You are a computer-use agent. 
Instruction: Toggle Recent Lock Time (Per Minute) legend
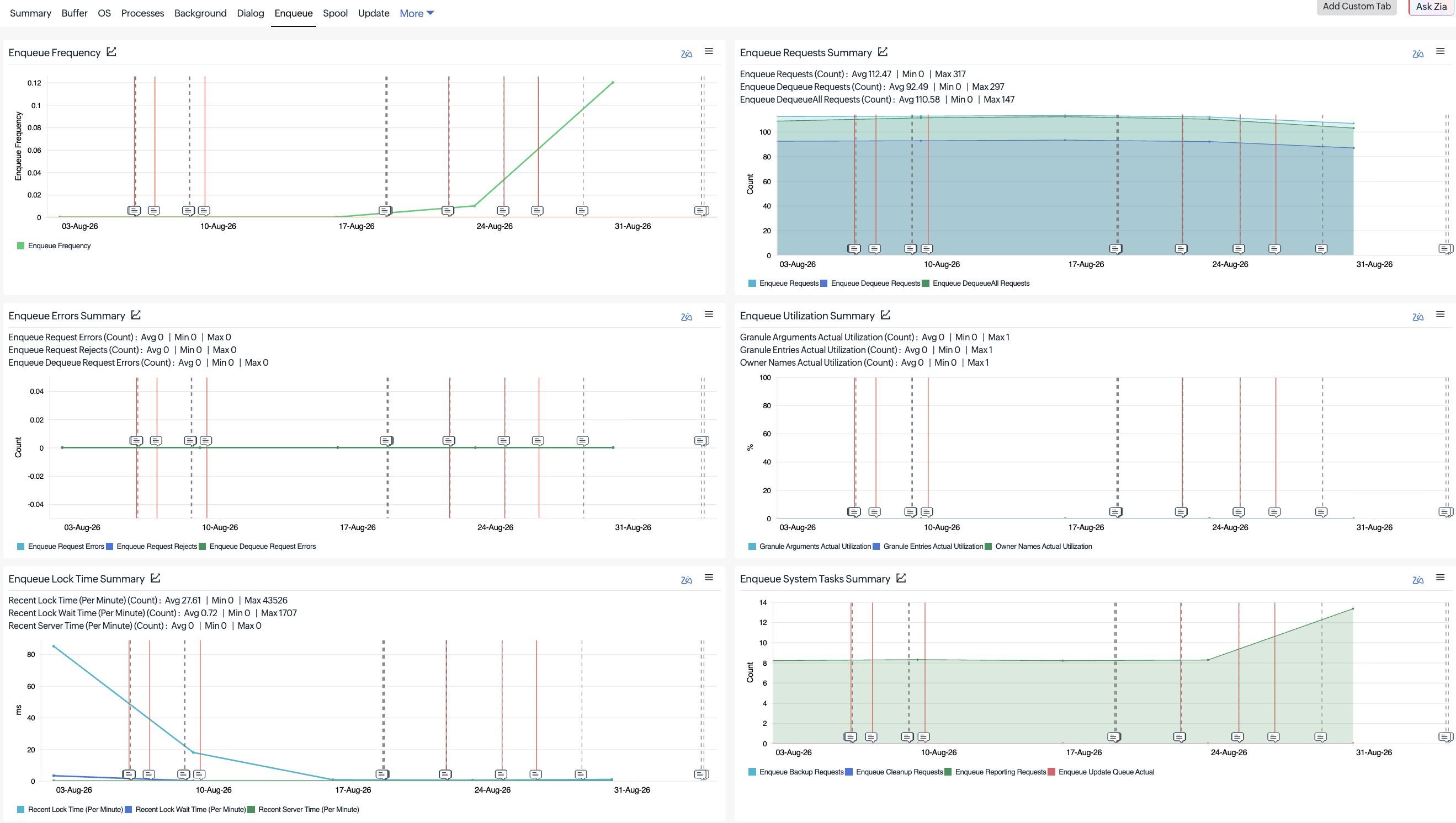70,809
